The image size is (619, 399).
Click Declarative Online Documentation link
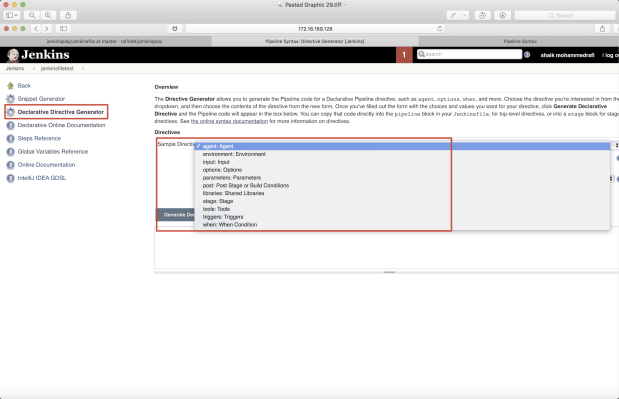coord(62,125)
